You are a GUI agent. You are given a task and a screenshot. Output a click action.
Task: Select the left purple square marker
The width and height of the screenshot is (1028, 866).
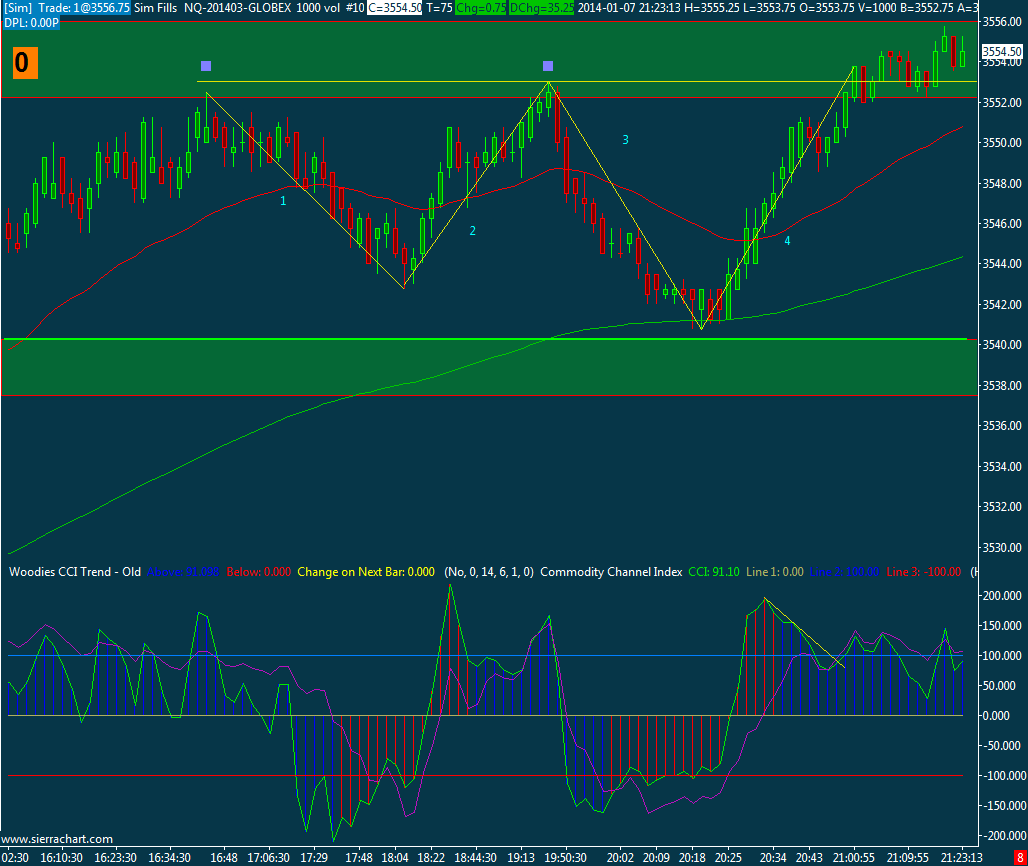(x=206, y=66)
